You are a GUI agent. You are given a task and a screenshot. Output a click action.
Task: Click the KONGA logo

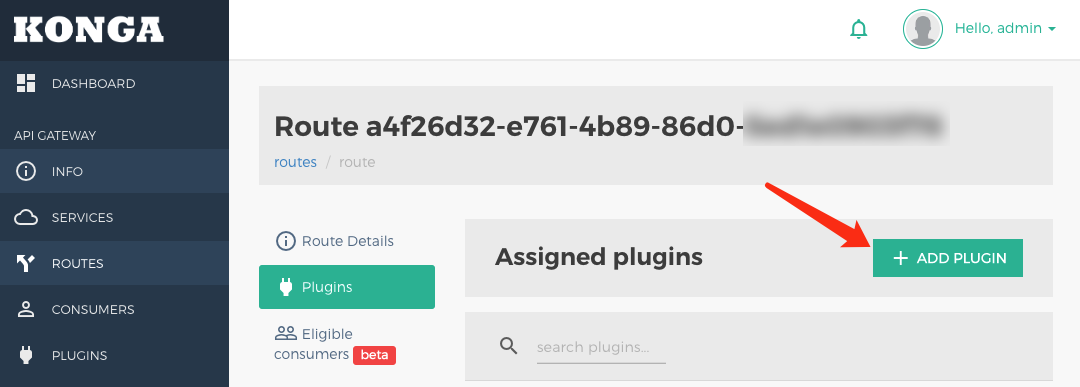pos(89,30)
